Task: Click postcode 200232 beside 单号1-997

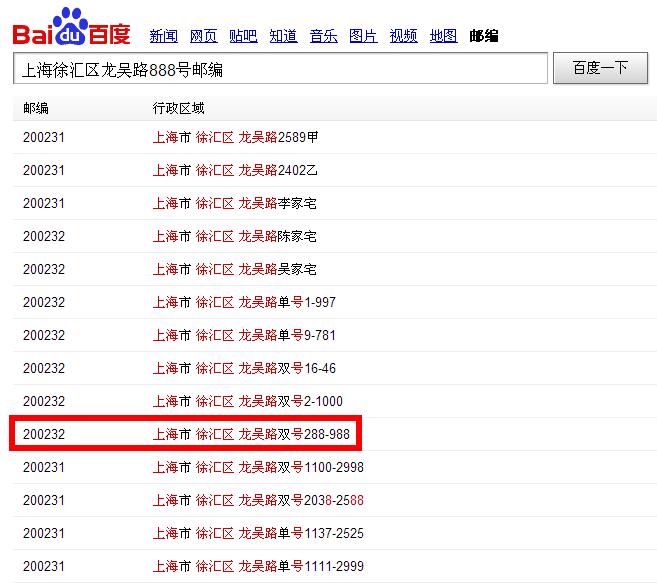Action: coord(44,303)
